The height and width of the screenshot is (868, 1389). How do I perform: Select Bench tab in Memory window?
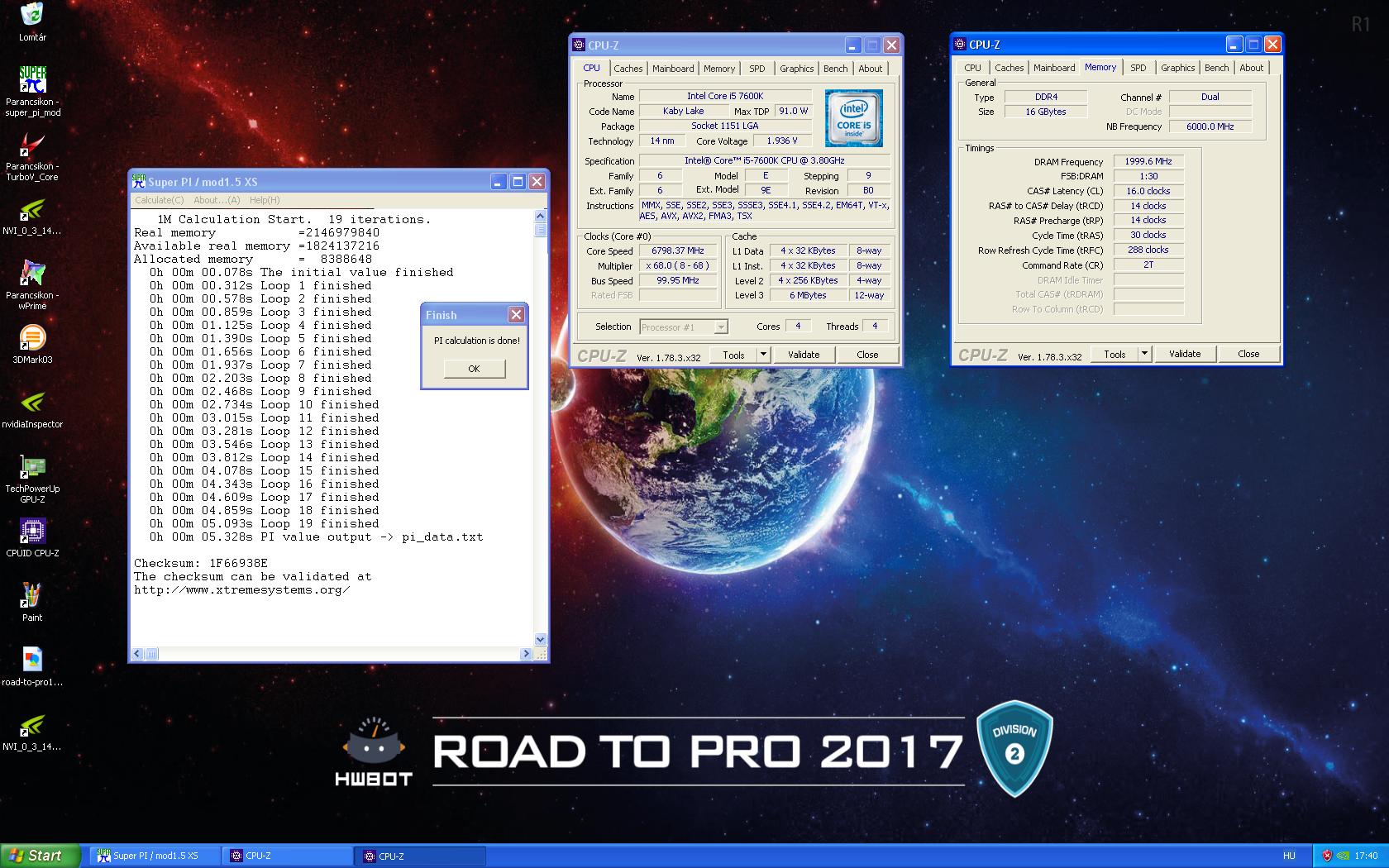(1217, 68)
